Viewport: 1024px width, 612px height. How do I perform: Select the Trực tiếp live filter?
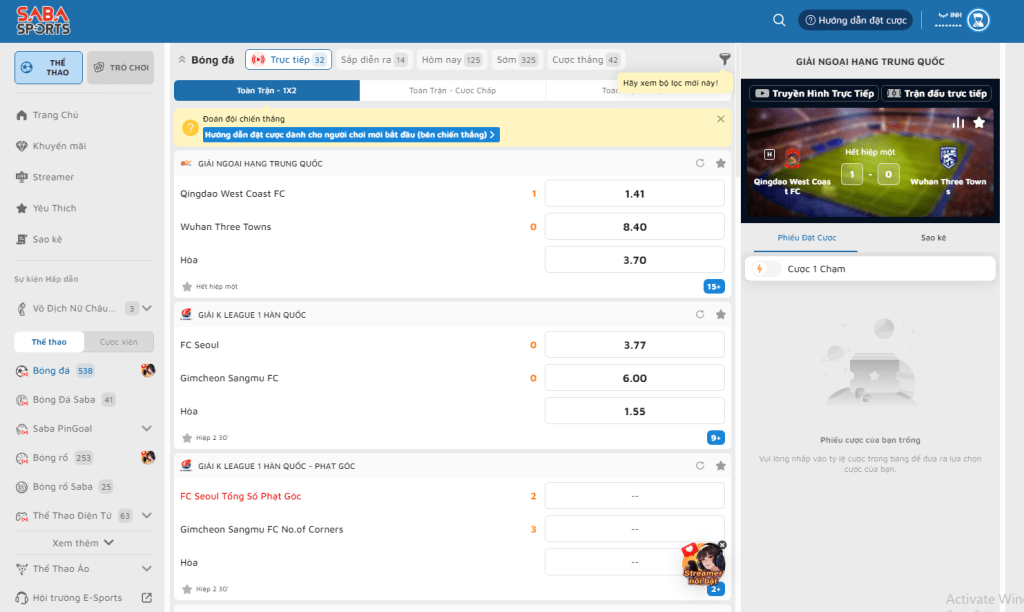[289, 59]
